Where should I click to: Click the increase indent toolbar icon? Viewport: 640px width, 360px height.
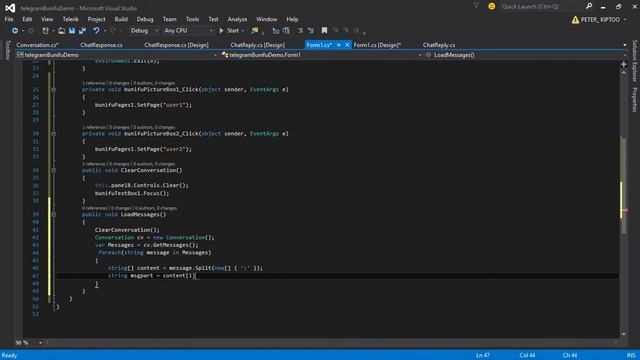pos(311,31)
